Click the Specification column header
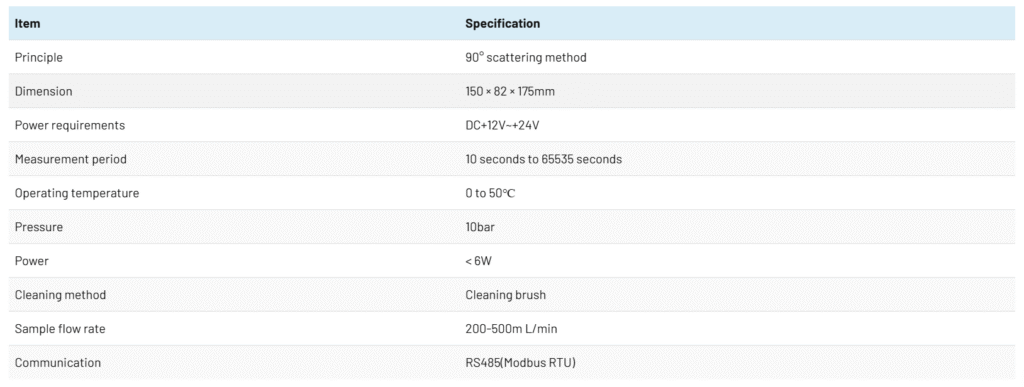Image resolution: width=1024 pixels, height=387 pixels. (502, 23)
